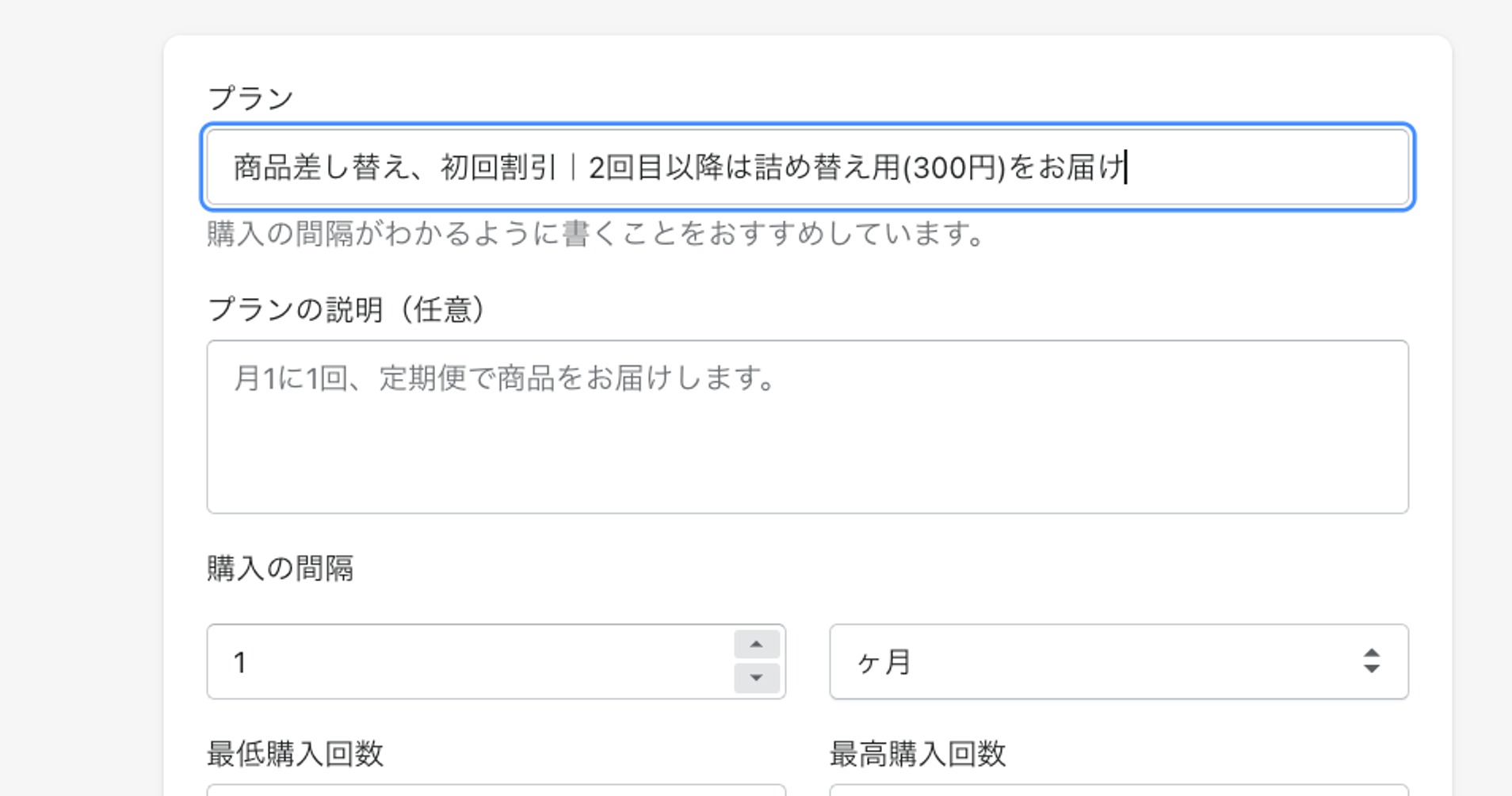Click the 最低購入回数 label

point(295,754)
